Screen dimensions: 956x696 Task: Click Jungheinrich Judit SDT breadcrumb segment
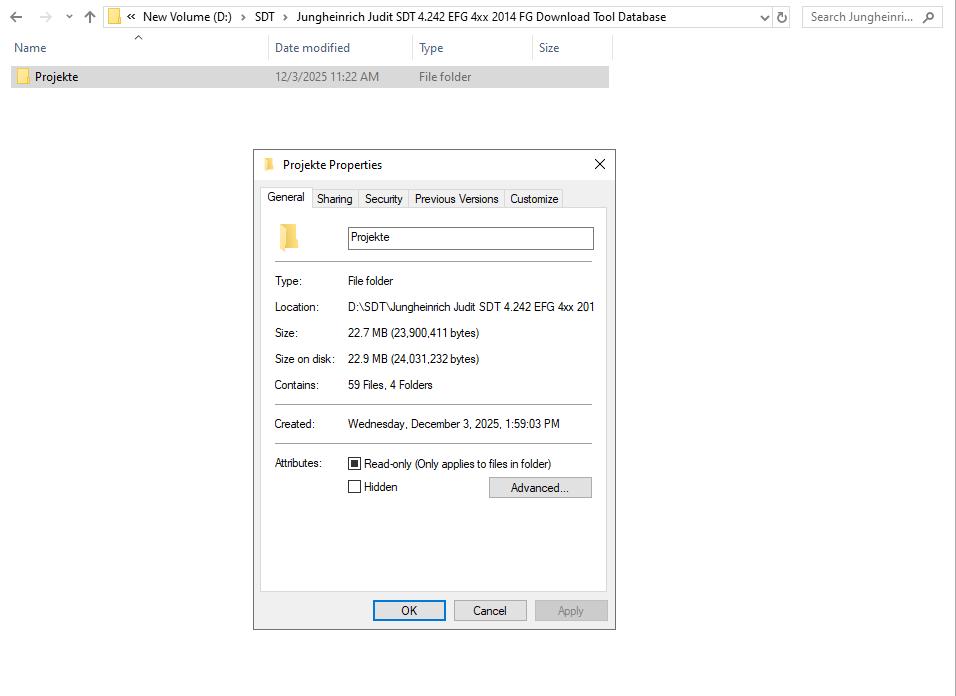click(x=481, y=17)
